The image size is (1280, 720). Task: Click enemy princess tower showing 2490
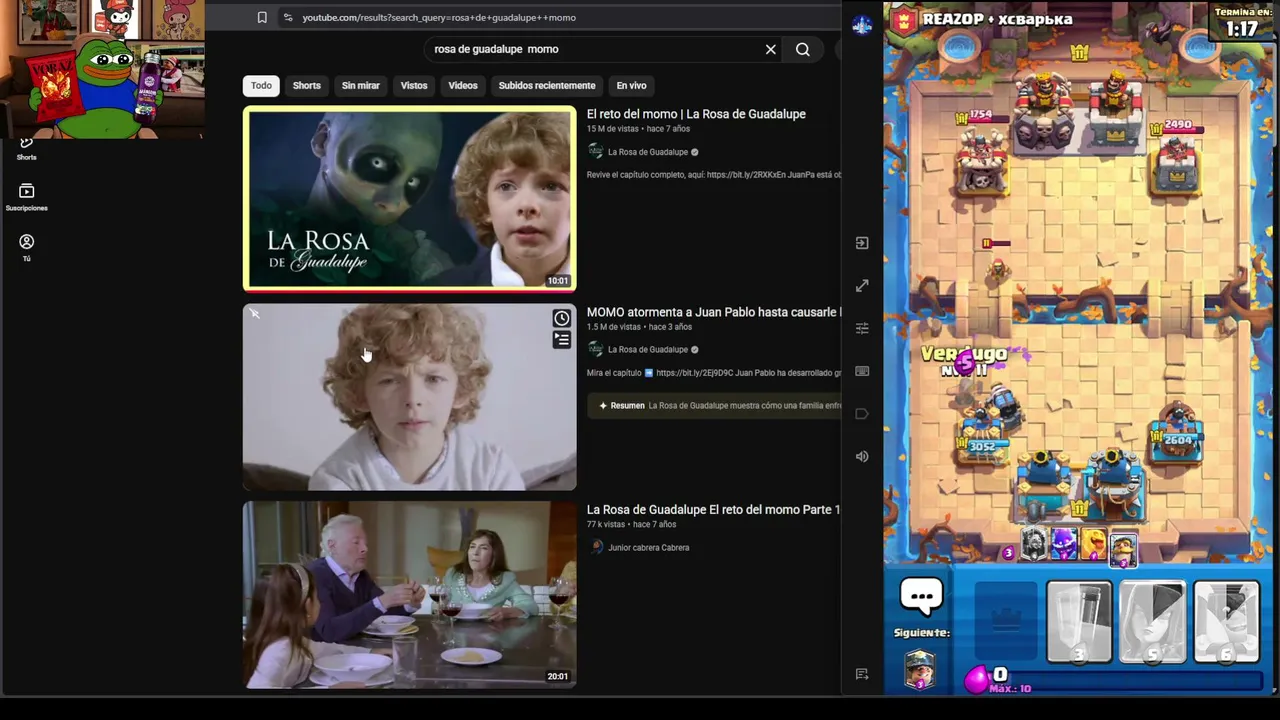(x=1175, y=162)
